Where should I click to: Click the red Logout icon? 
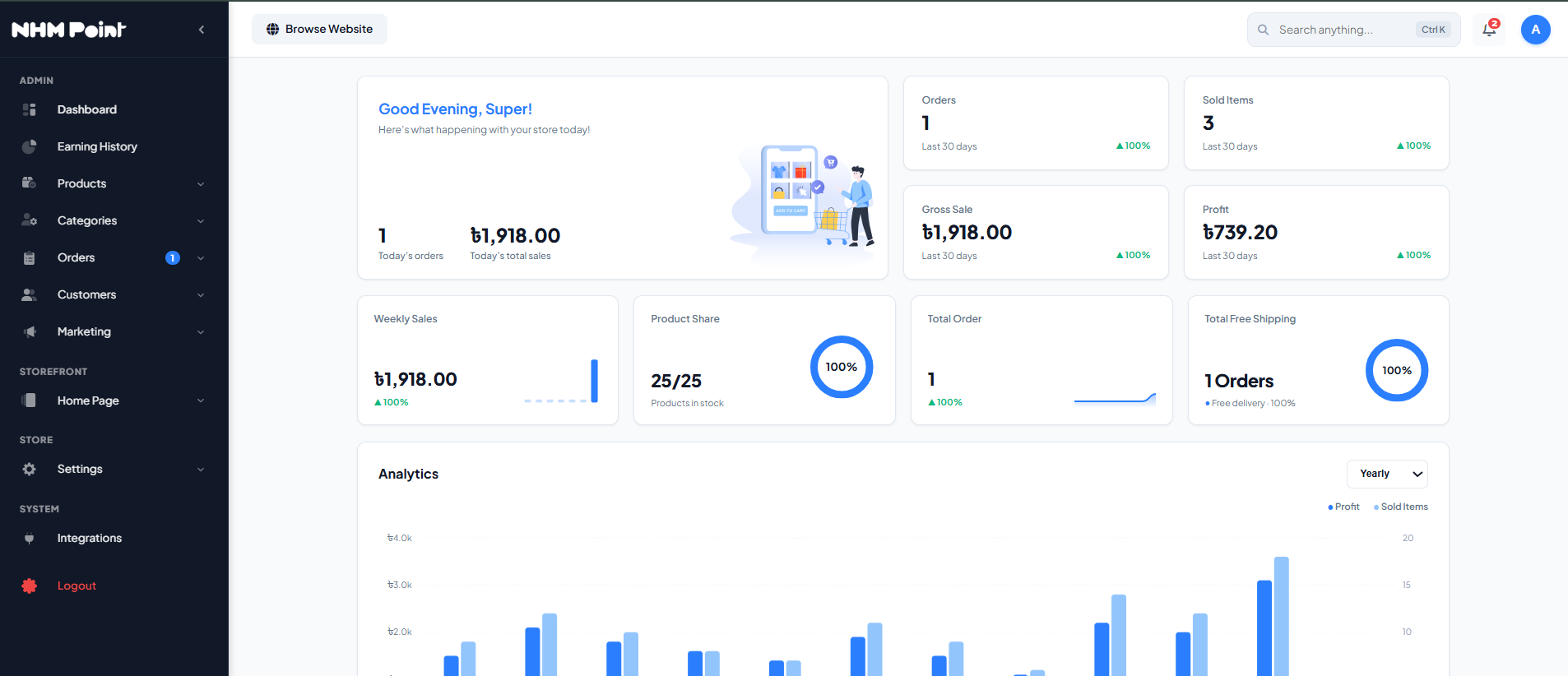(30, 586)
